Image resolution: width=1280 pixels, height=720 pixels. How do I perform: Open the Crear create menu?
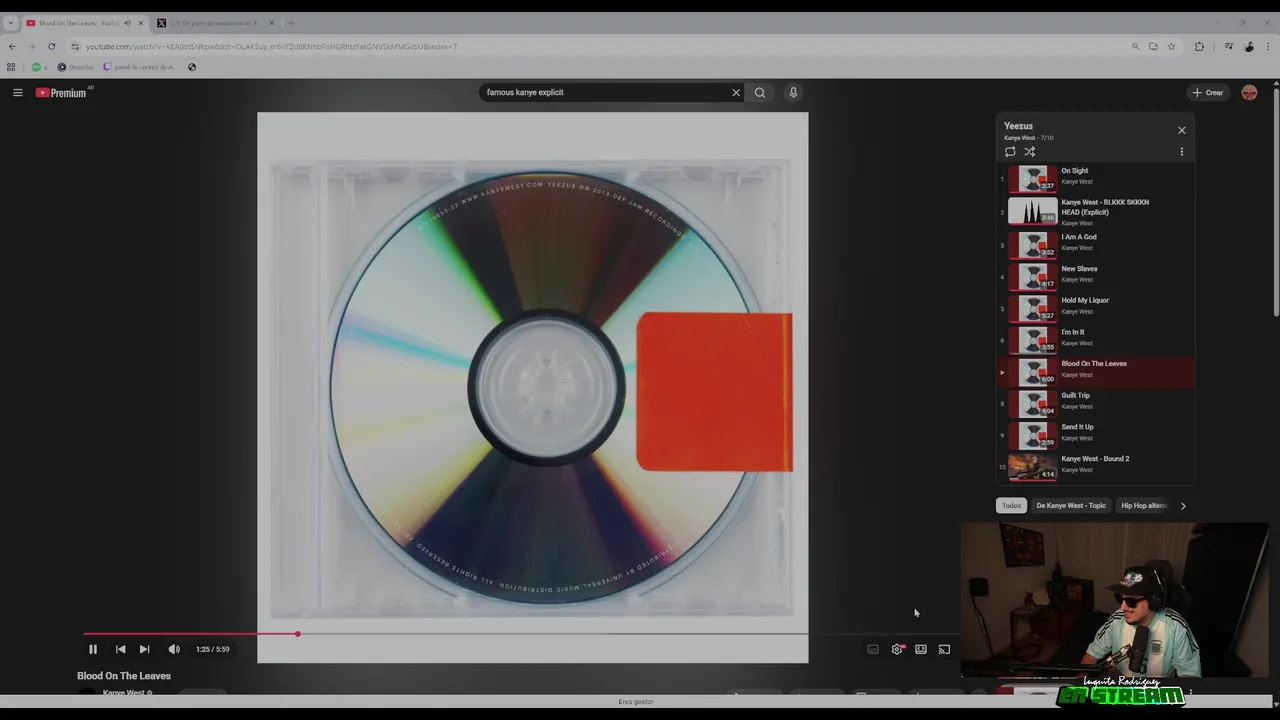1208,92
